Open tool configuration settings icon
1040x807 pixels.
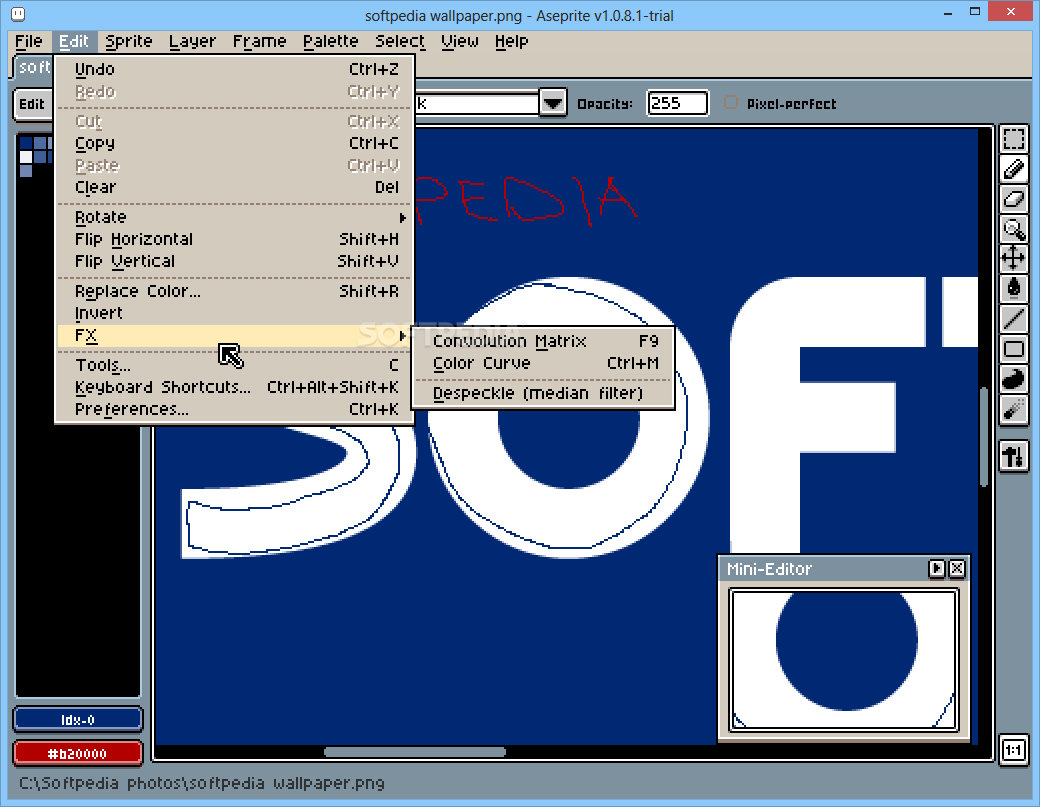(1013, 457)
